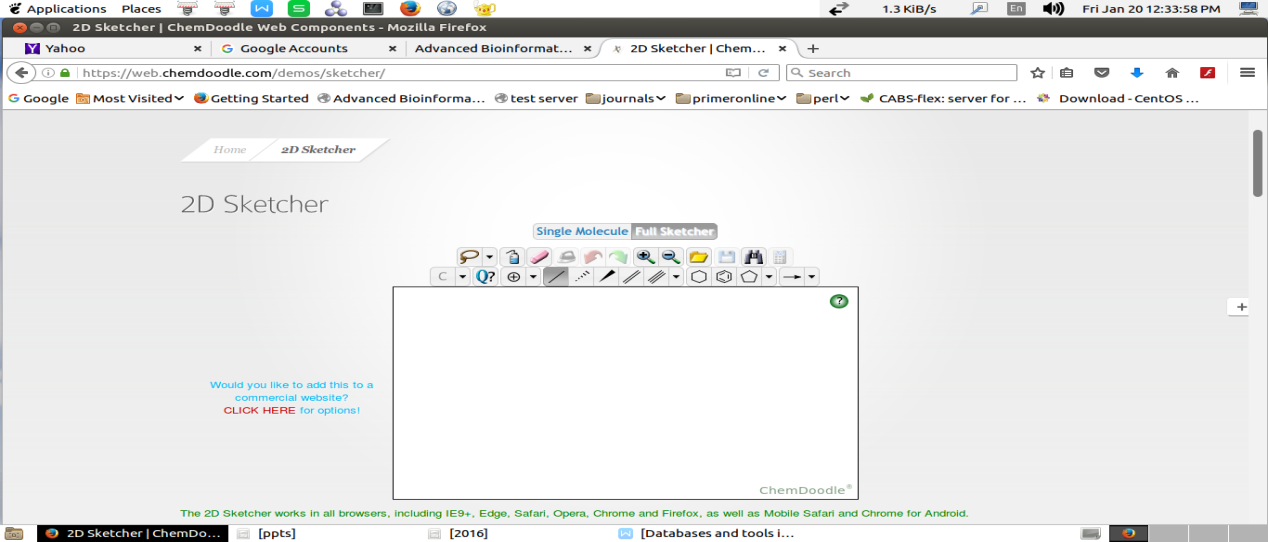Click the Calculate calculator icon
The height and width of the screenshot is (542, 1268).
coord(780,257)
